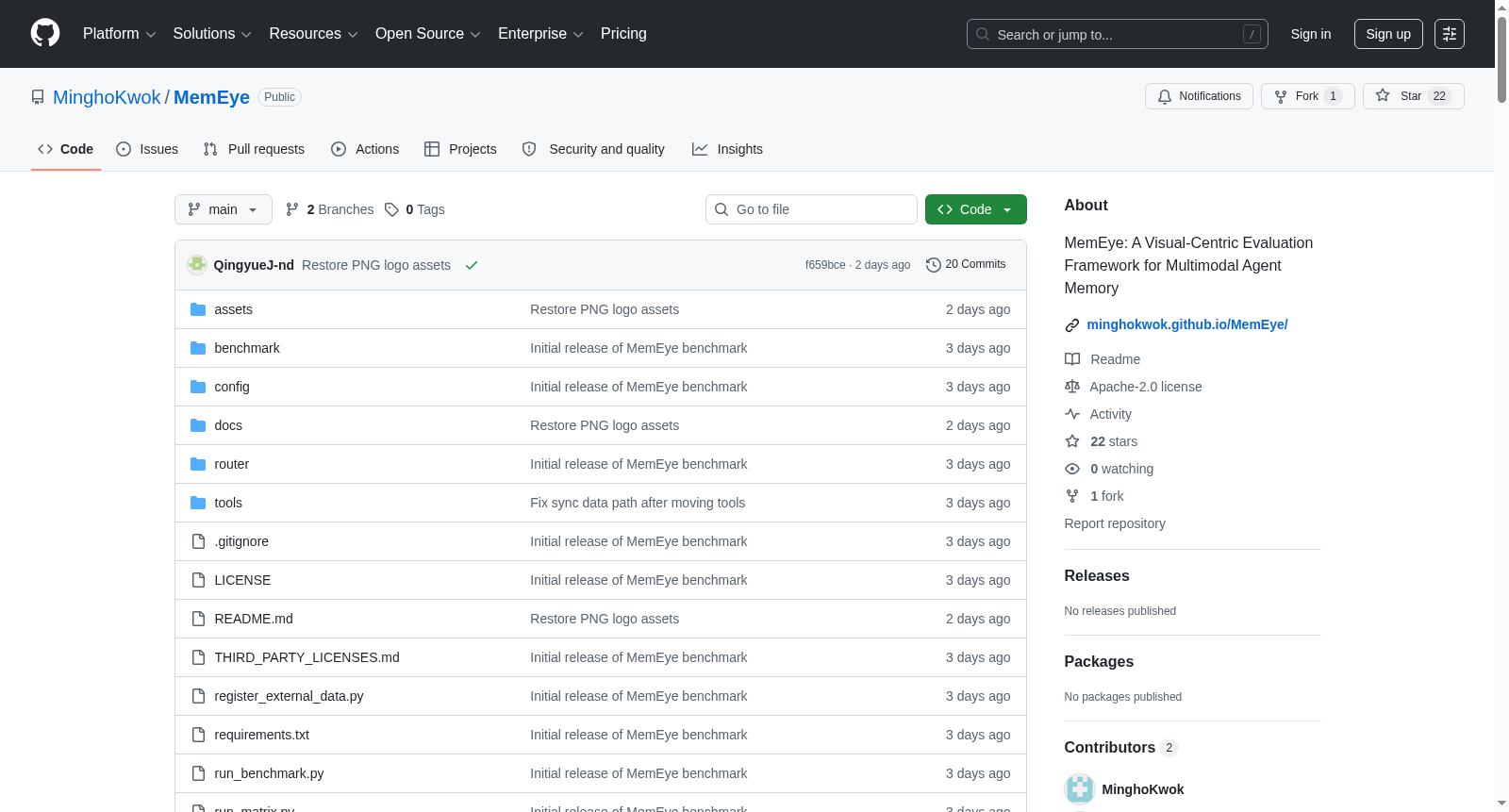Click the run_benchmark.py file icon
This screenshot has width=1509, height=812.
[x=198, y=773]
